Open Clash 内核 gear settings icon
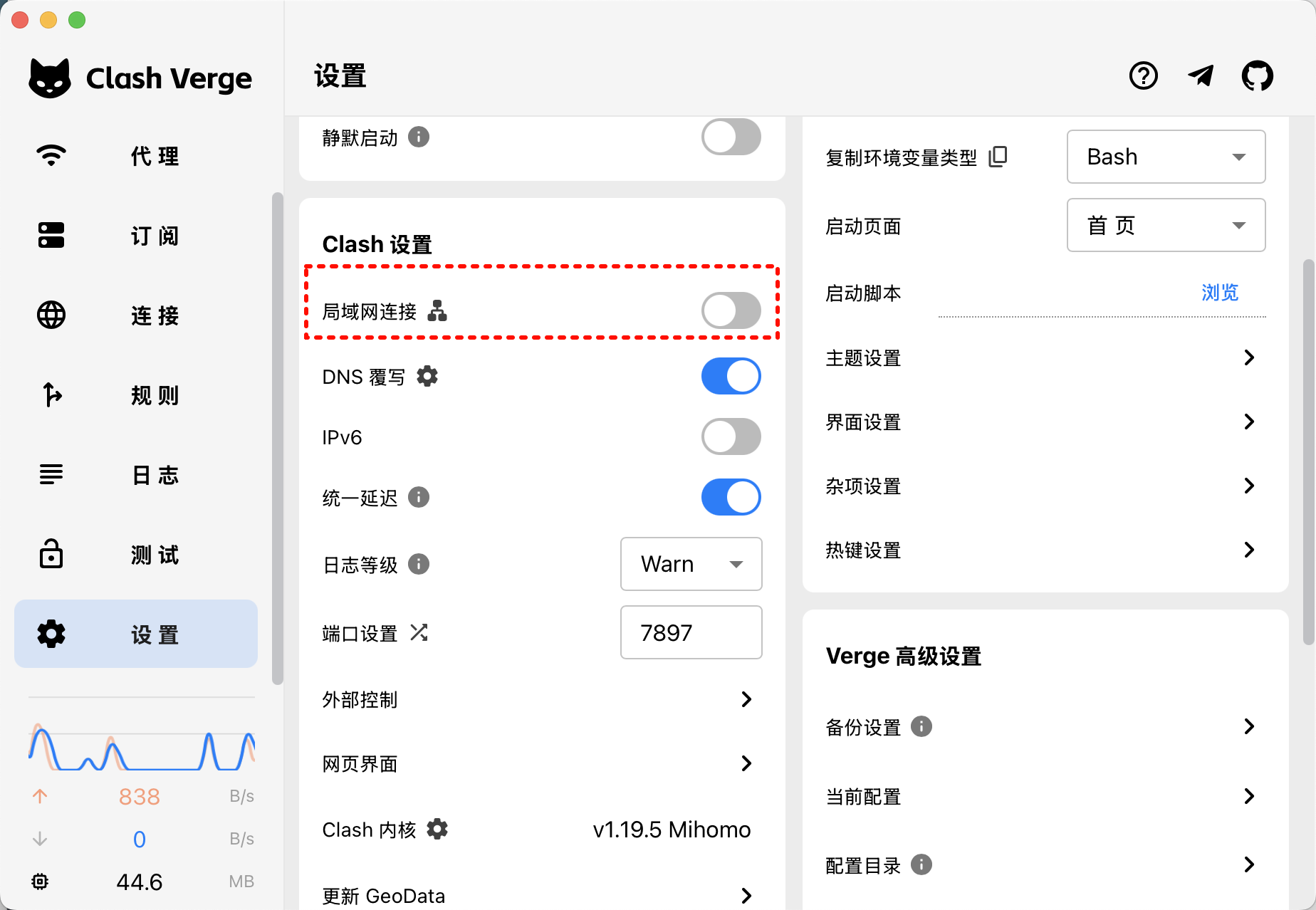Viewport: 1316px width, 910px height. (x=437, y=829)
